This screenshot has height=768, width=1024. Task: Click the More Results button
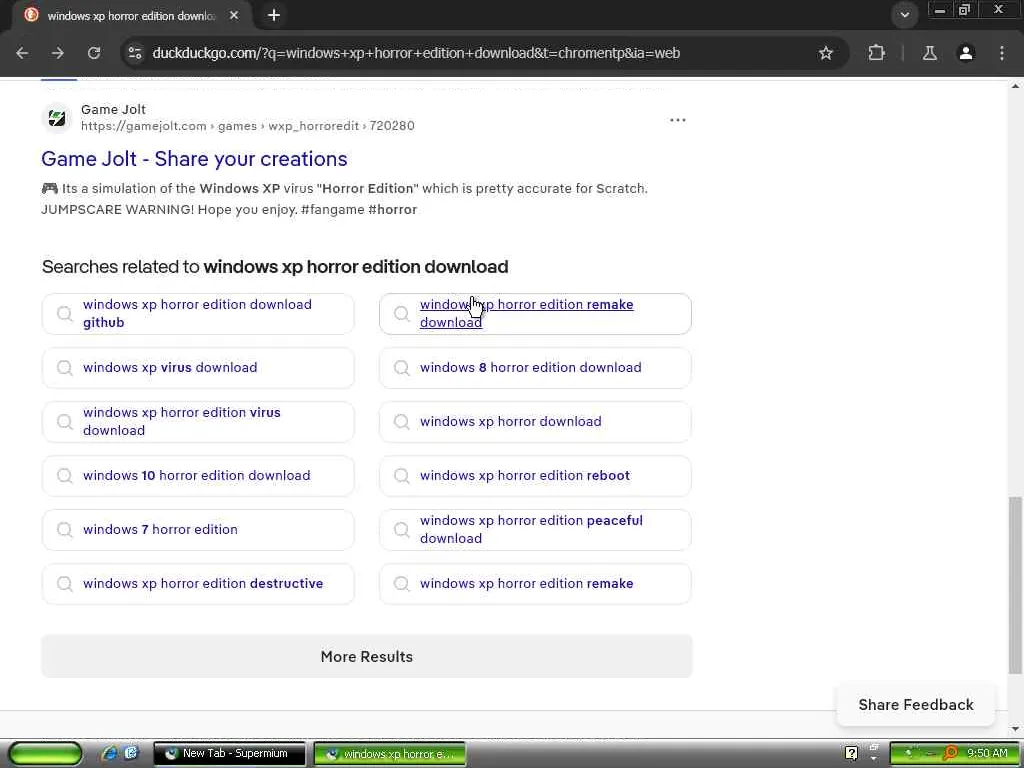366,656
